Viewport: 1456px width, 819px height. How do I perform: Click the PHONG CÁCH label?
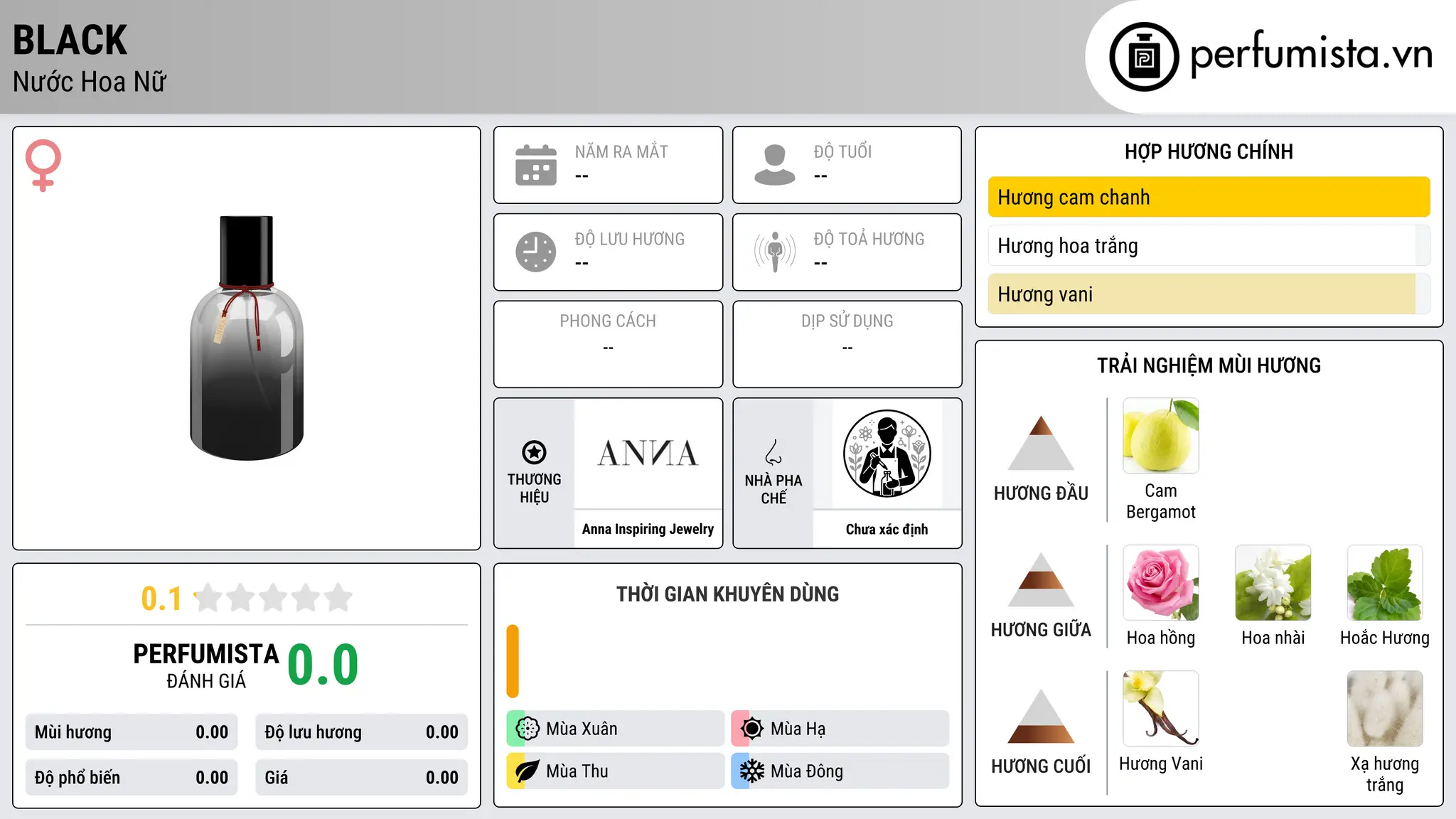coord(608,321)
